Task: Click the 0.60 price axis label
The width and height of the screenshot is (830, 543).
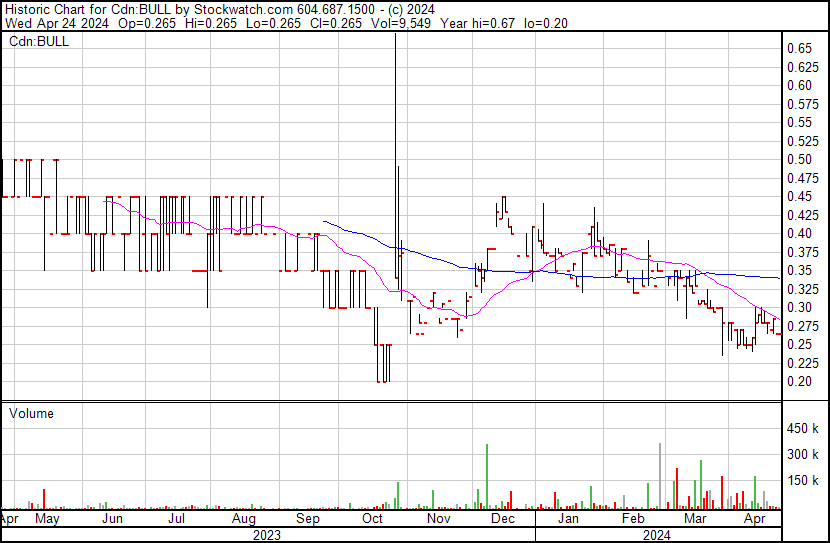Action: tap(799, 85)
